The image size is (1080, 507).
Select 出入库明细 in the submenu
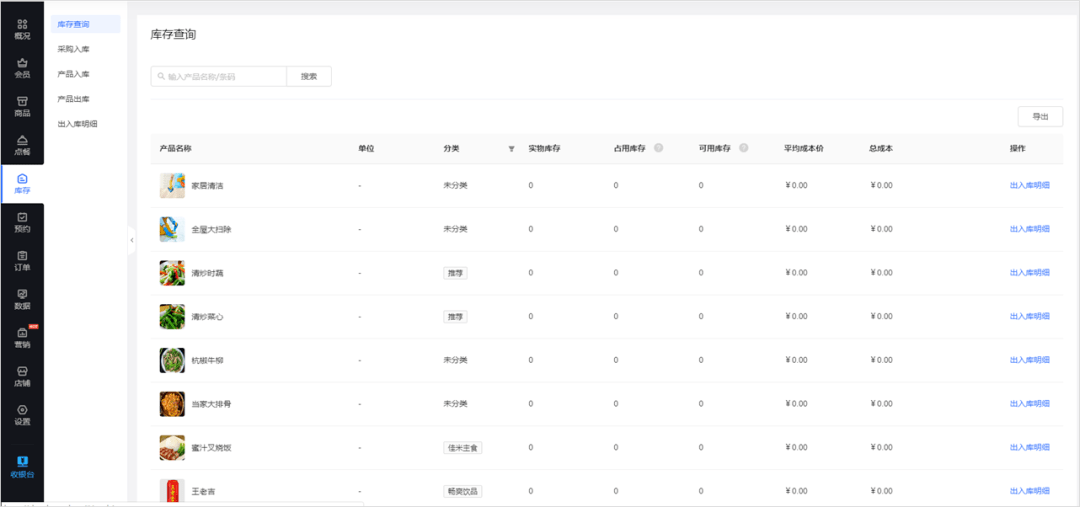tap(78, 124)
